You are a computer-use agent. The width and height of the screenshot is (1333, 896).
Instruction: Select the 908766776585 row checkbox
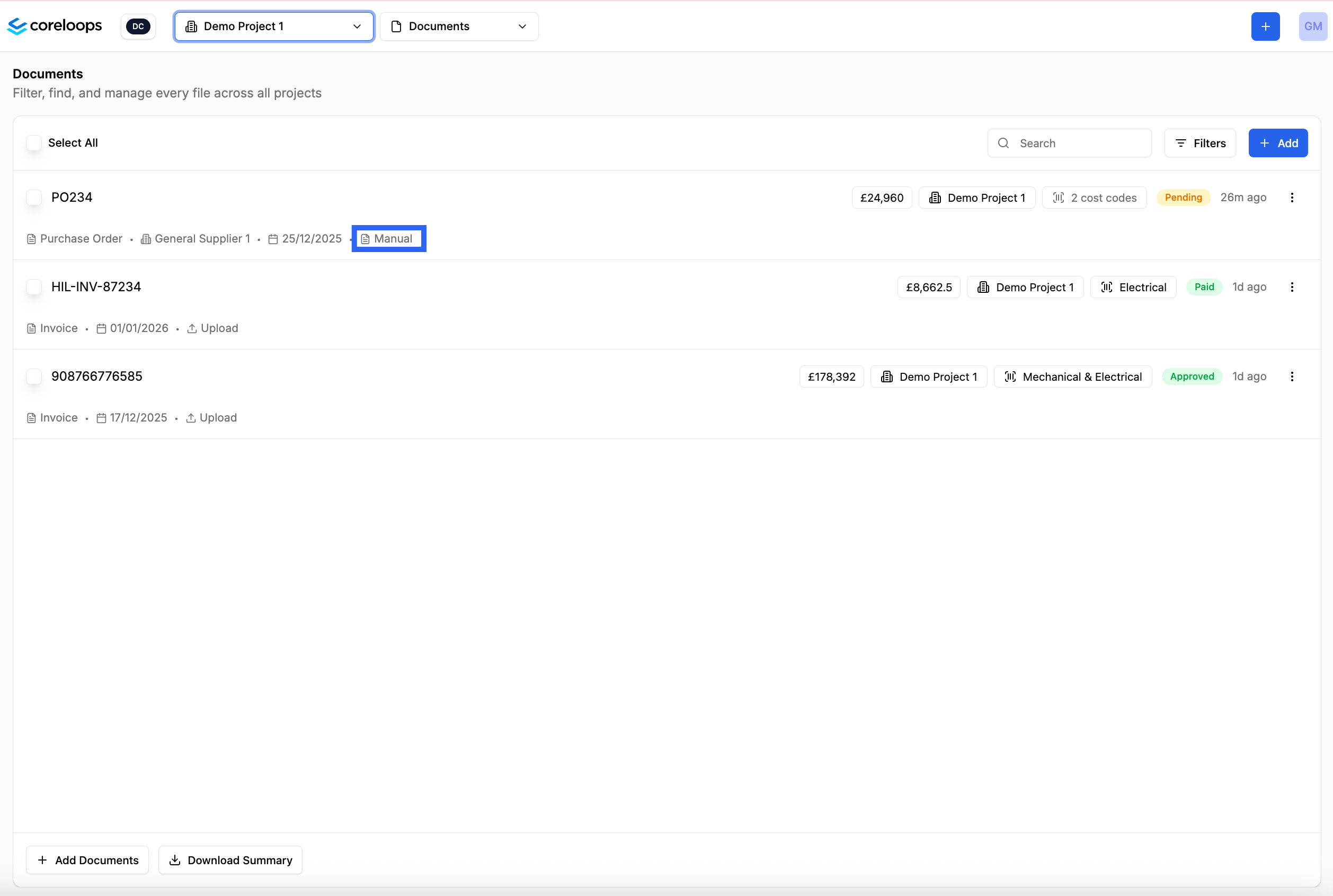click(34, 377)
